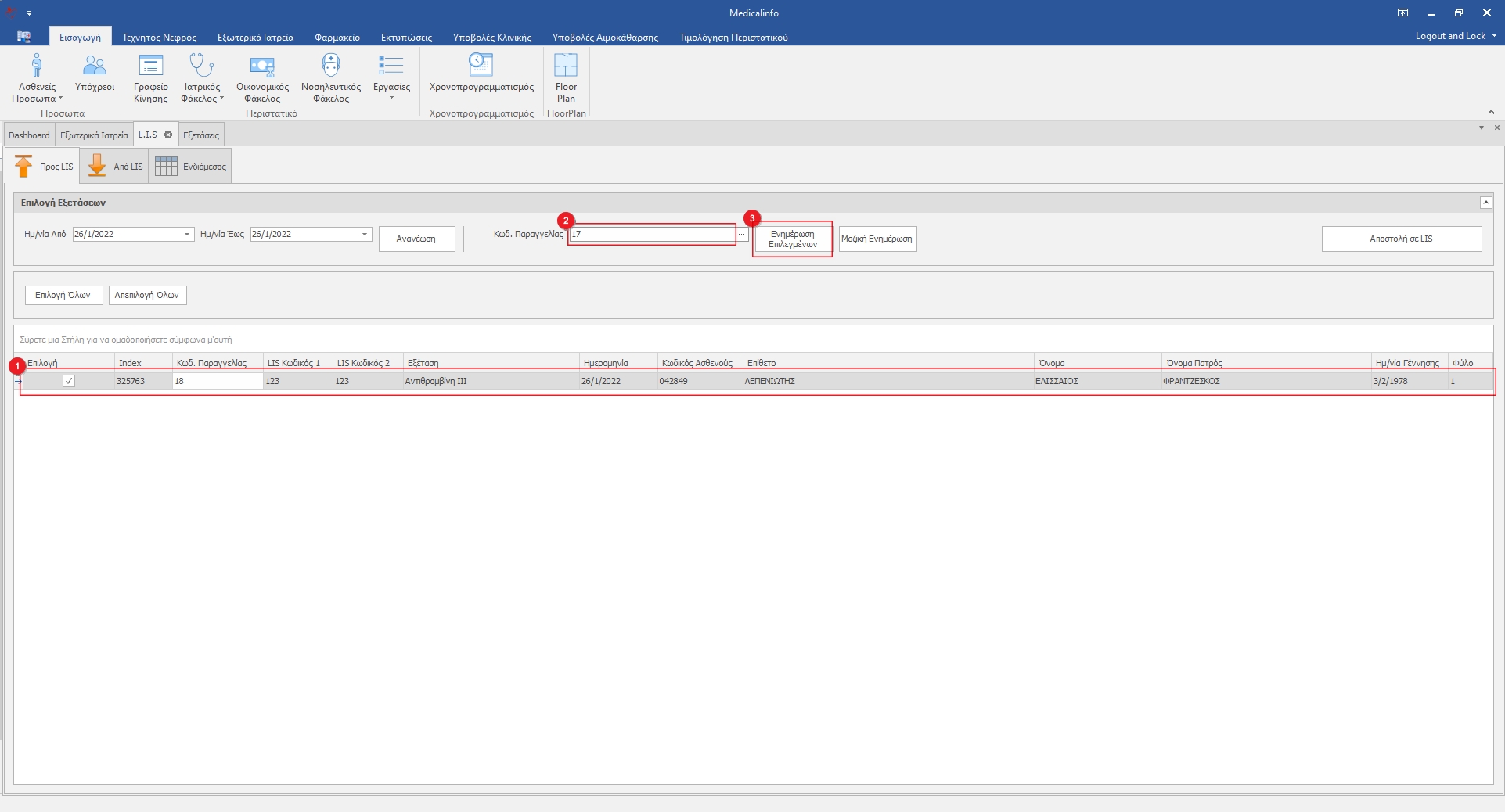This screenshot has width=1505, height=812.
Task: Switch to the Από LIS tab
Action: (x=115, y=167)
